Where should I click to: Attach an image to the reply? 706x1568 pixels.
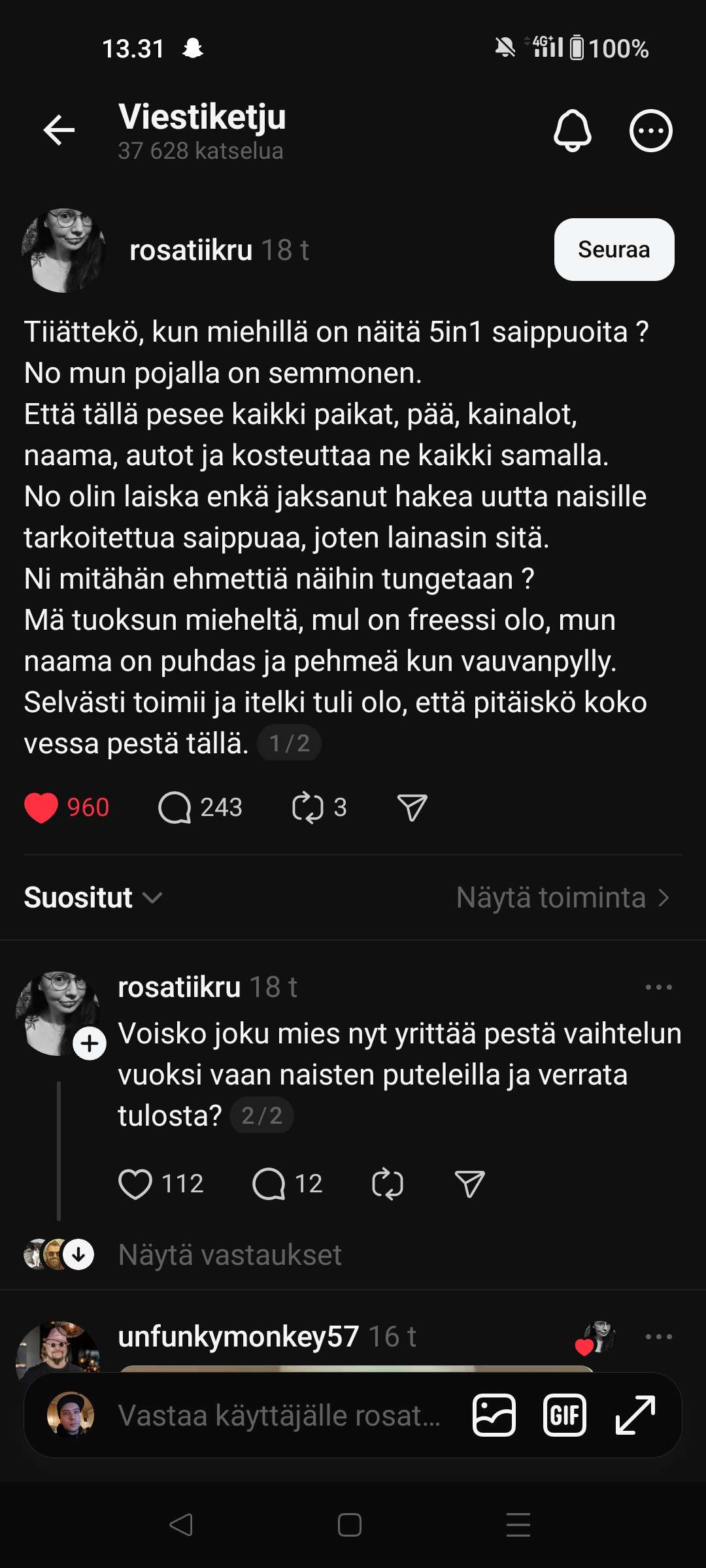494,1416
